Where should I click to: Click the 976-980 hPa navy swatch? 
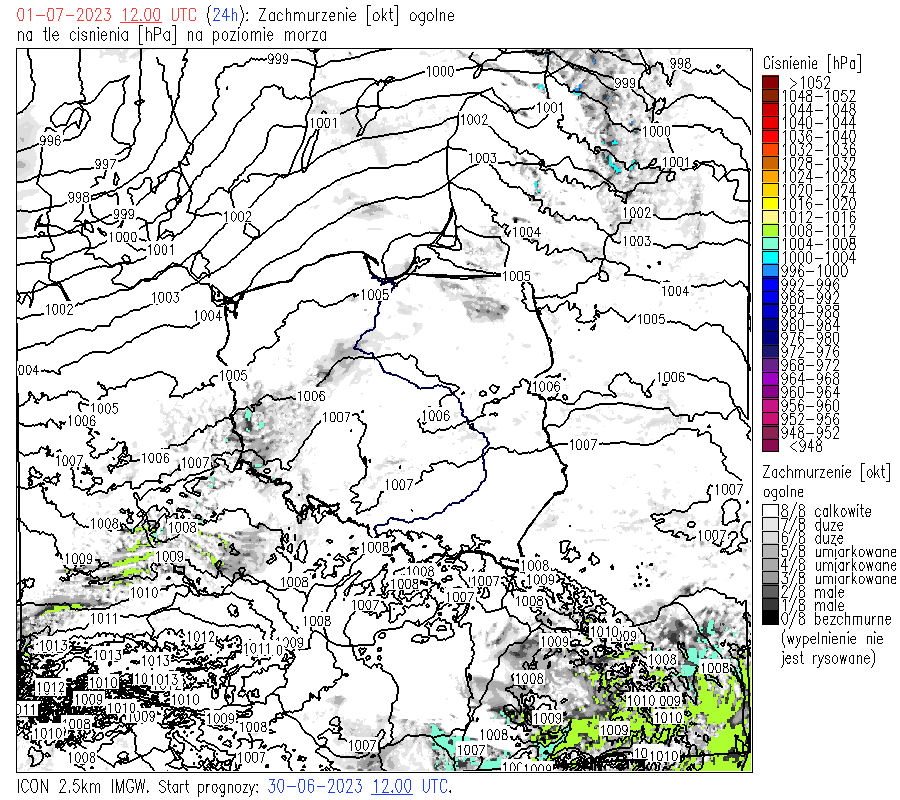770,339
